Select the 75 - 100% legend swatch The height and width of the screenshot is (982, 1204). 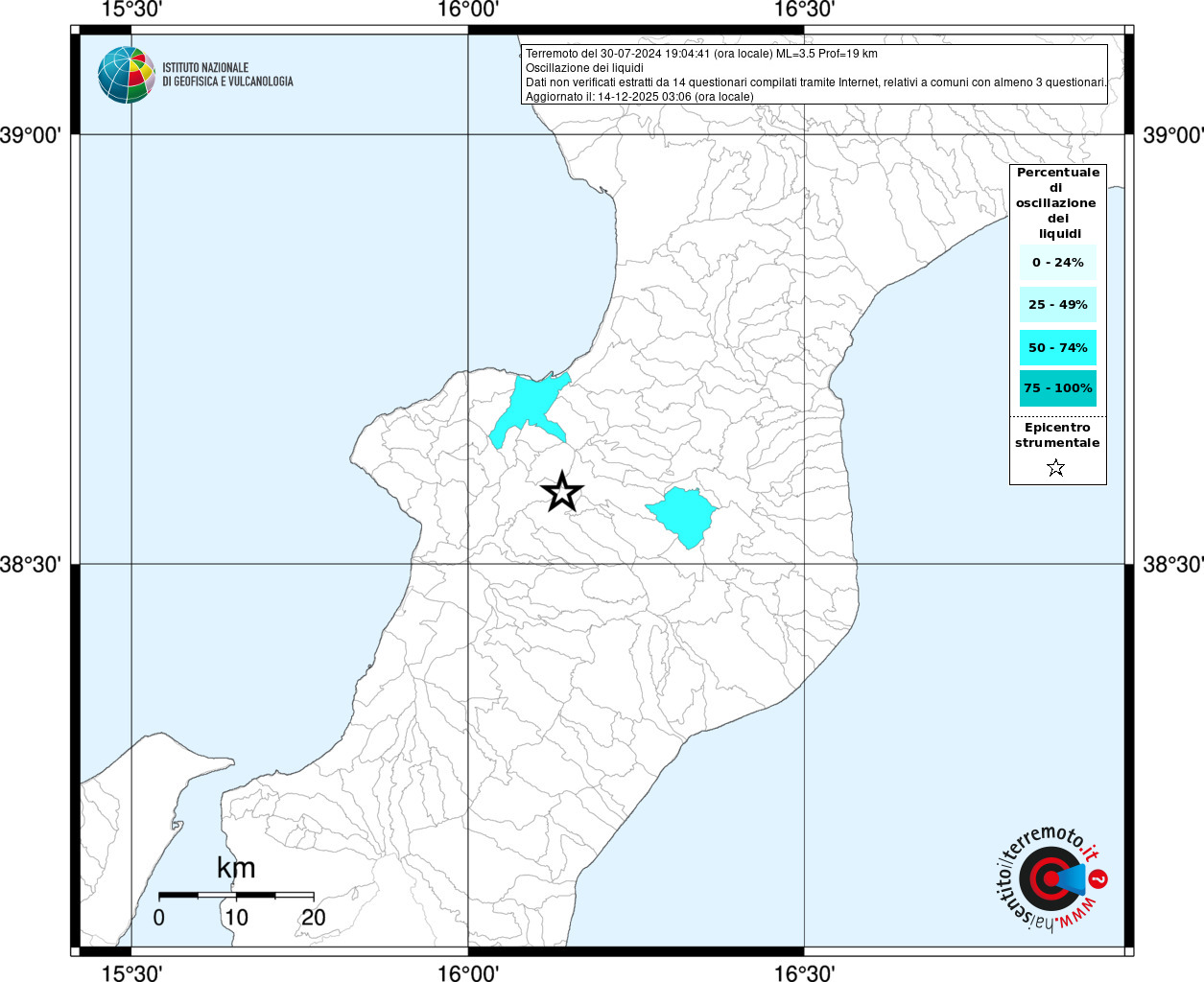click(1058, 388)
